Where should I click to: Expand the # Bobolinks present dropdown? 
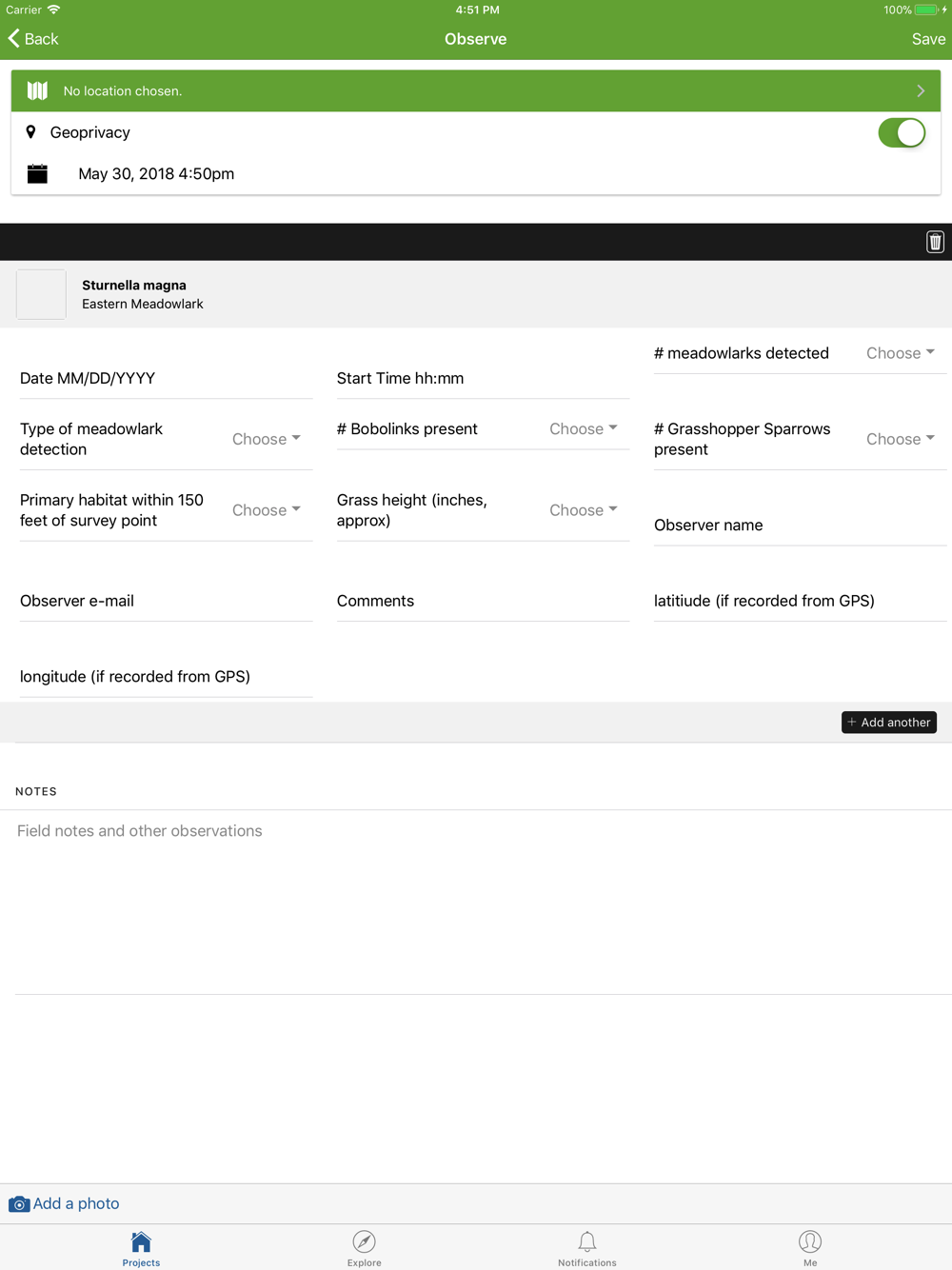click(x=583, y=429)
